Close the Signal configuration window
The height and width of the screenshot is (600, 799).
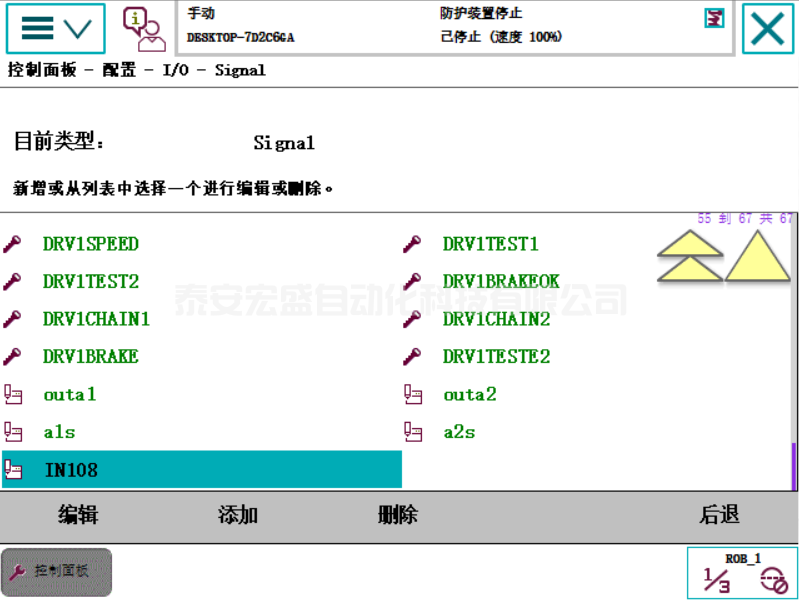tap(767, 29)
